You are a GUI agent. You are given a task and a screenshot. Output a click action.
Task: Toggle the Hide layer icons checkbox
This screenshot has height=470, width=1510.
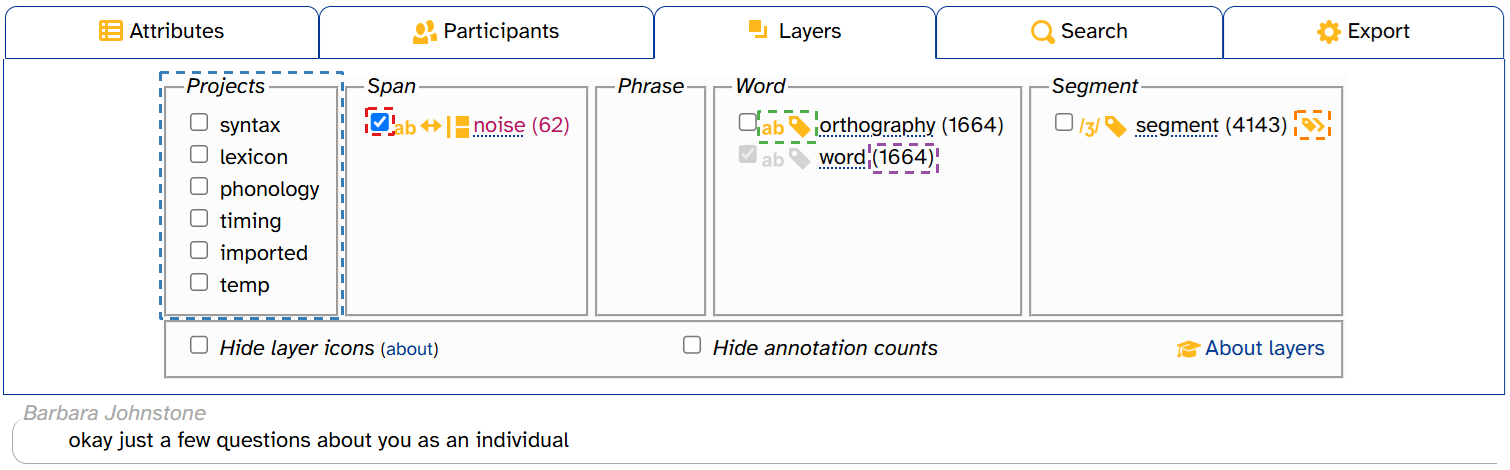click(200, 345)
